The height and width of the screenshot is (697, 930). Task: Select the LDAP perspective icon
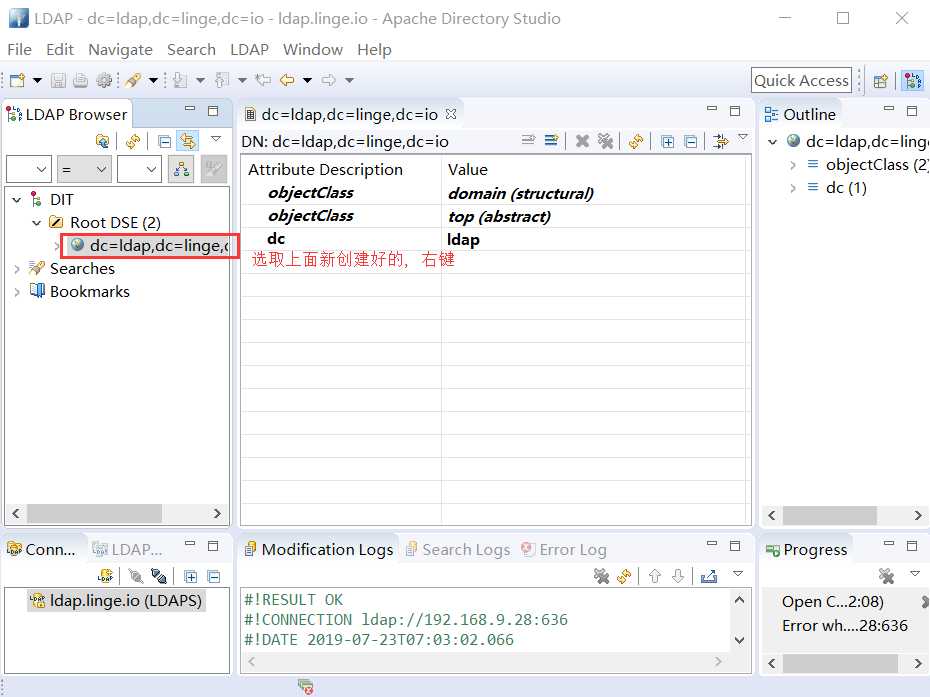913,81
